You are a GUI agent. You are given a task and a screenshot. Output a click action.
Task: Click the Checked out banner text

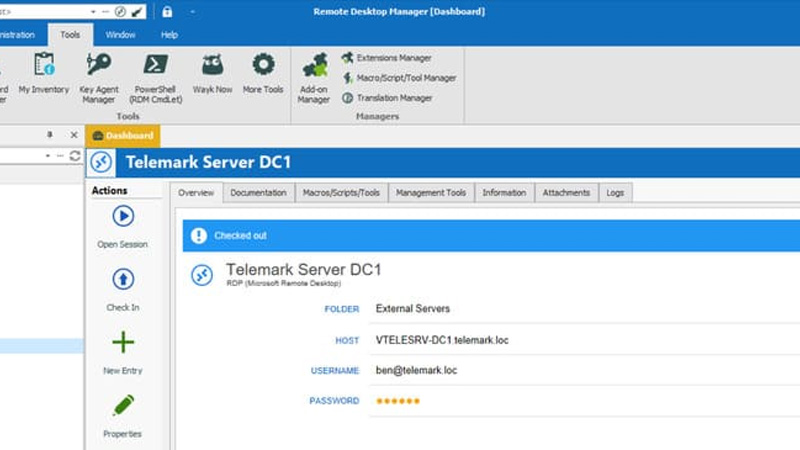pyautogui.click(x=240, y=236)
